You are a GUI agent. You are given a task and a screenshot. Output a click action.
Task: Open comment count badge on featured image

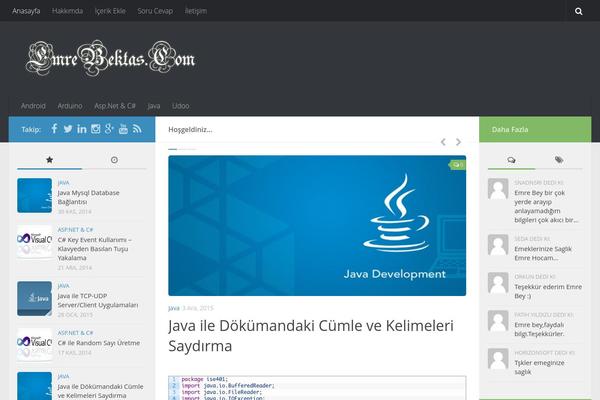[x=458, y=165]
